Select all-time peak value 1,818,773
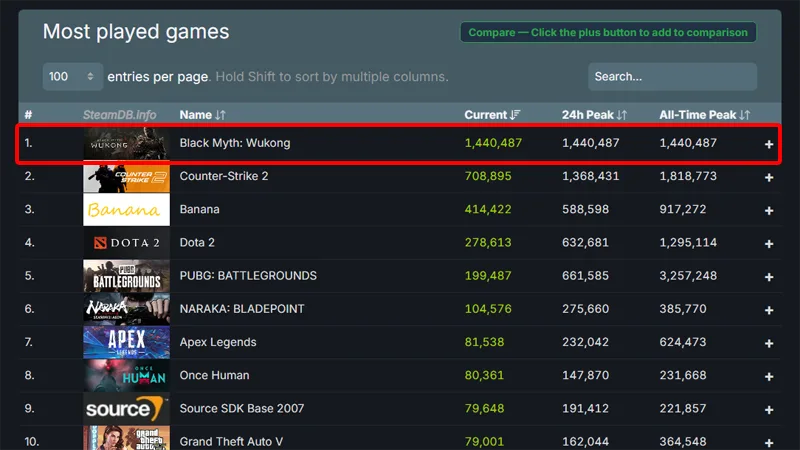Screen dimensions: 800x450 [x=688, y=176]
